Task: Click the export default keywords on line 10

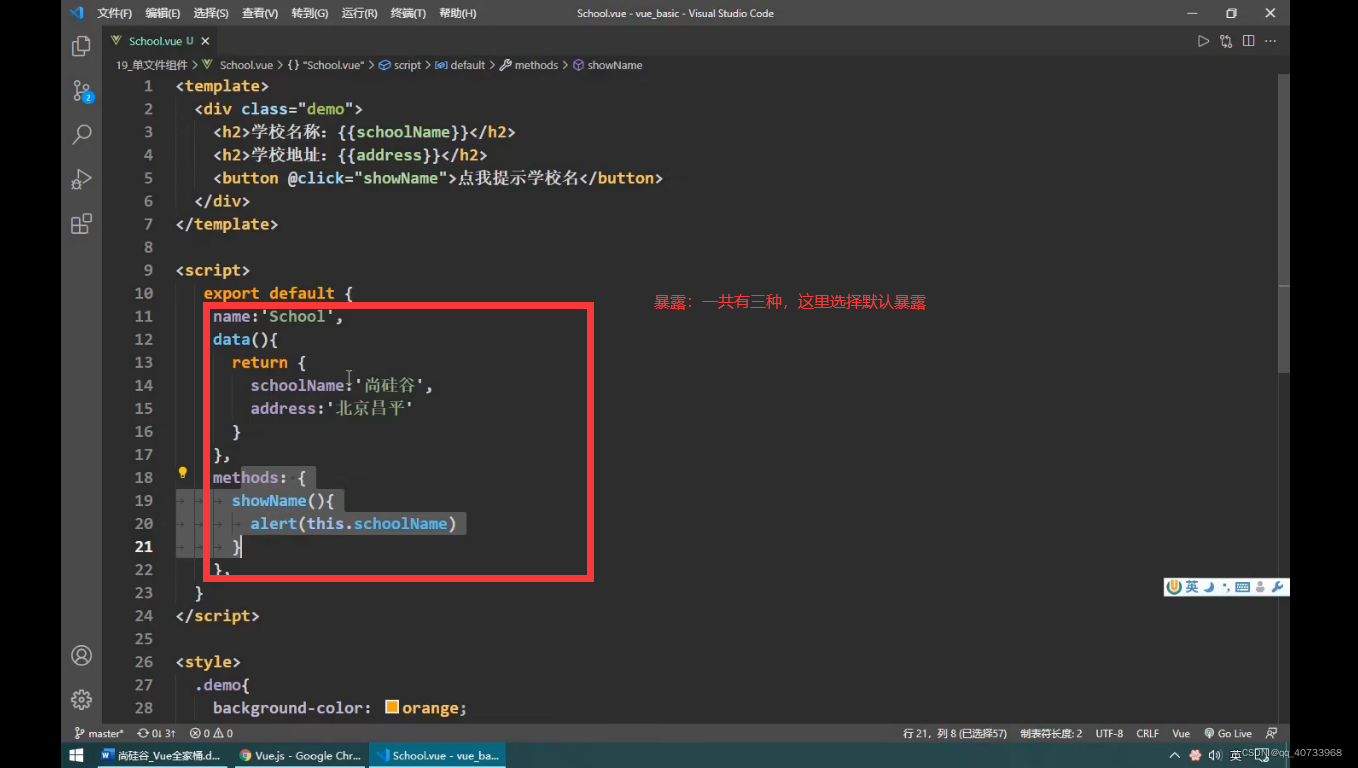Action: pyautogui.click(x=269, y=293)
